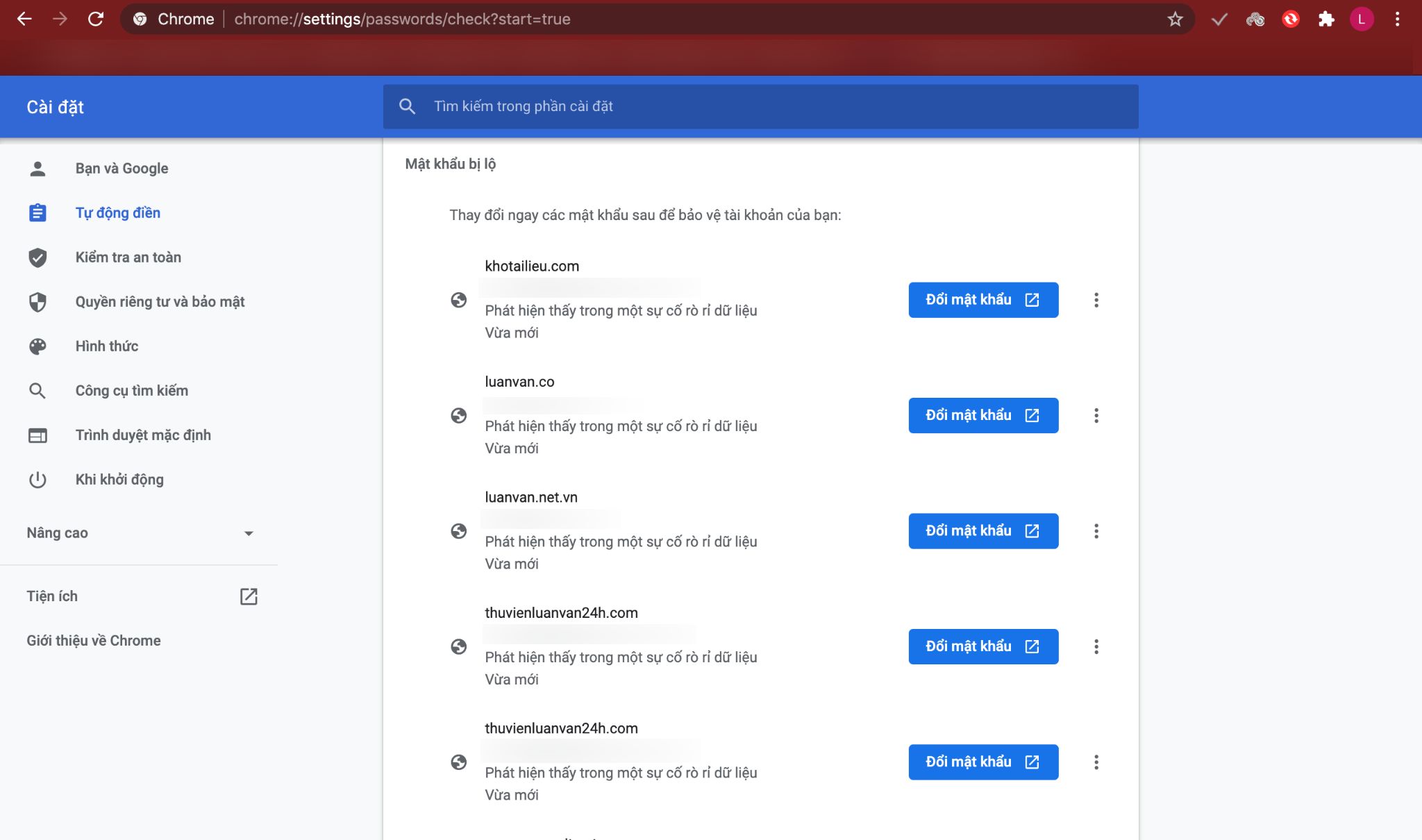Click the red extension icon in toolbar
Viewport: 1422px width, 840px height.
(x=1291, y=19)
